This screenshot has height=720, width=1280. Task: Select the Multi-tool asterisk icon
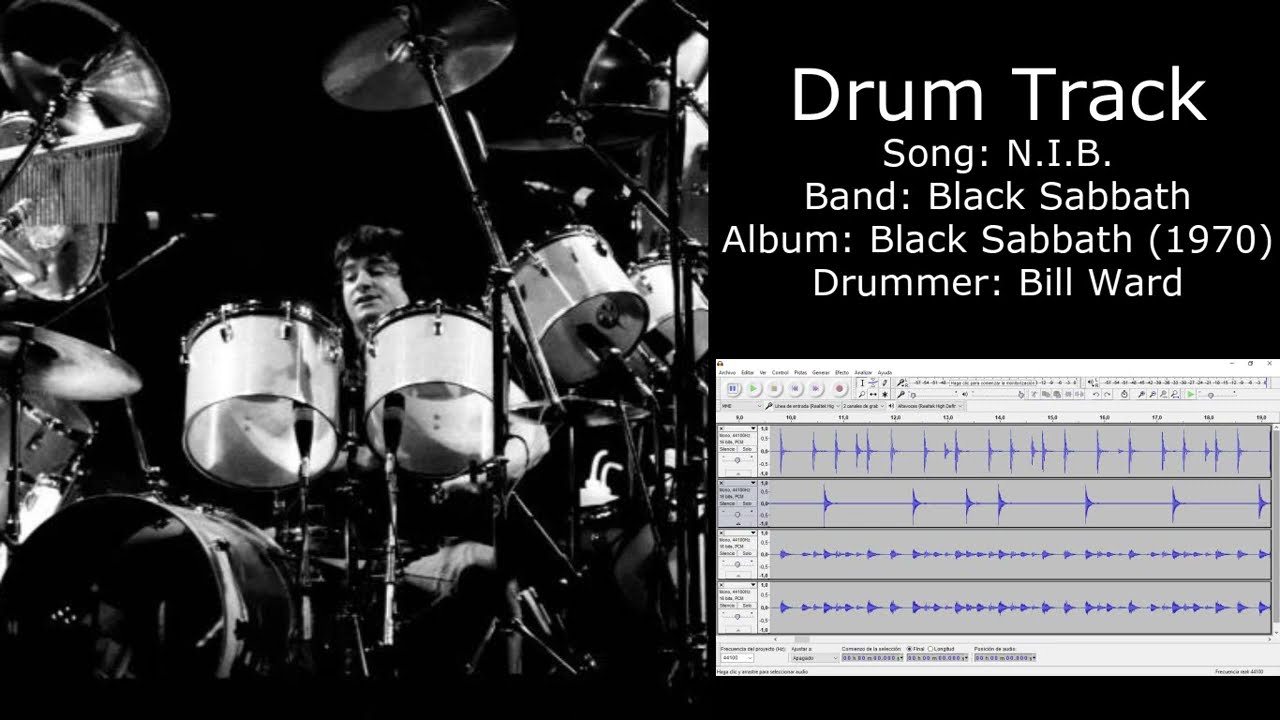point(885,394)
